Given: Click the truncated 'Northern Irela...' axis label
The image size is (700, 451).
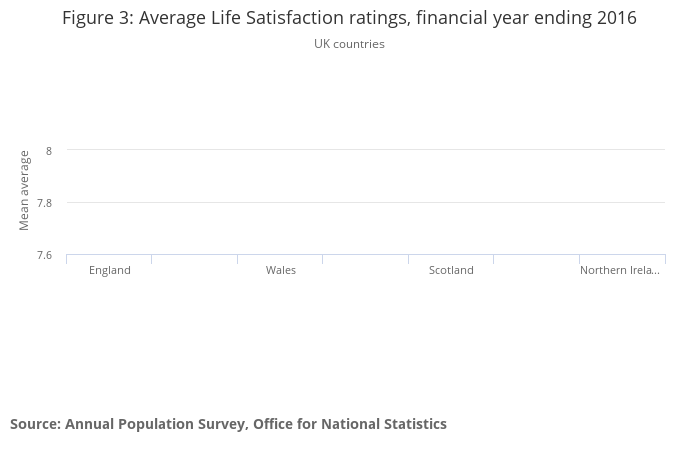Looking at the screenshot, I should (620, 270).
